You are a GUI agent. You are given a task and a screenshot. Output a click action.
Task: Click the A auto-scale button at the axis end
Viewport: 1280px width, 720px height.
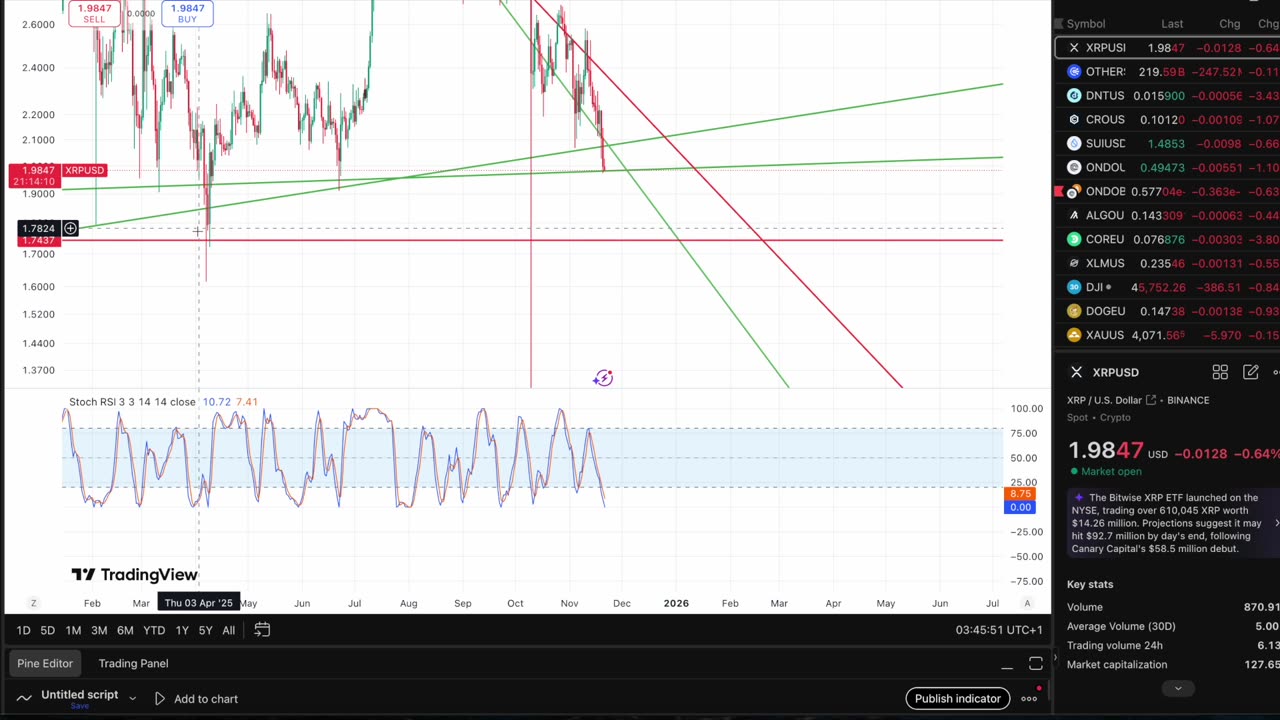[x=1027, y=603]
